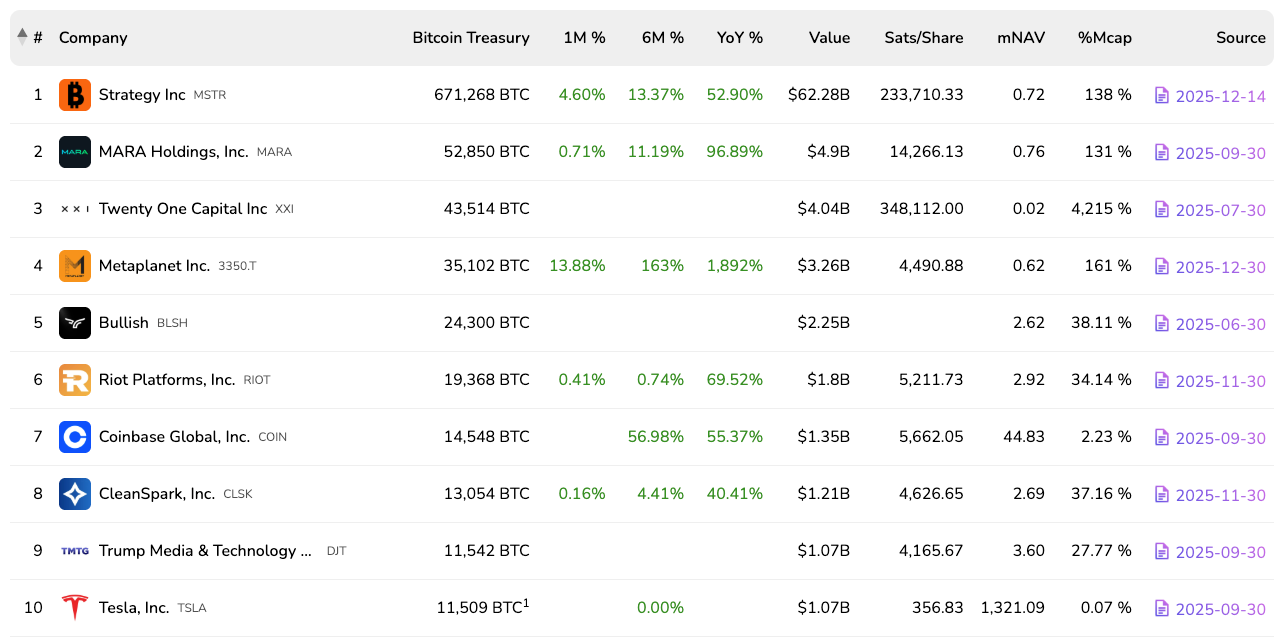Click the MARA Holdings logo icon
Image resolution: width=1285 pixels, height=637 pixels.
click(75, 152)
